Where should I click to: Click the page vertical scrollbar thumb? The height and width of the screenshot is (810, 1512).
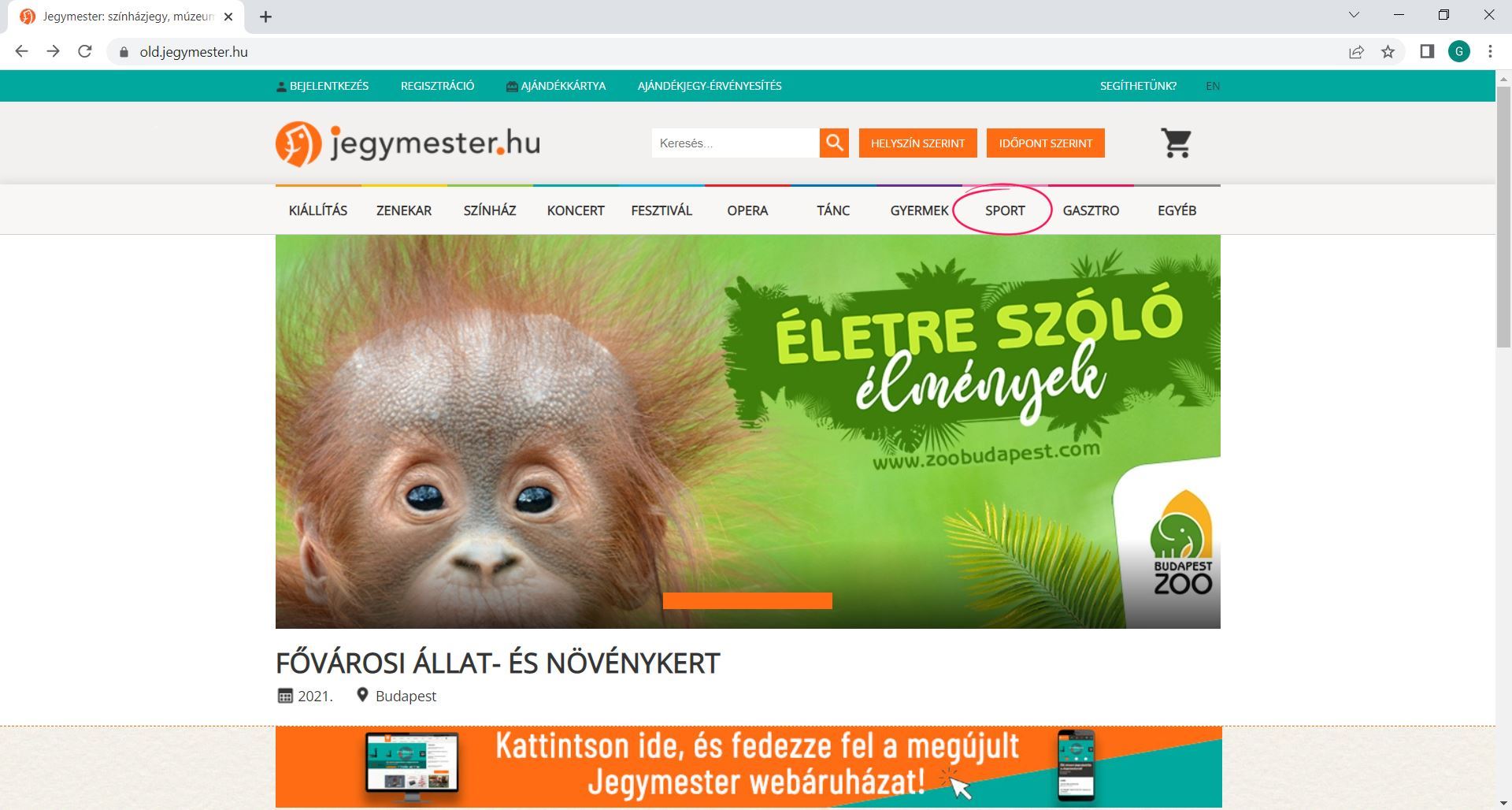[x=1503, y=218]
